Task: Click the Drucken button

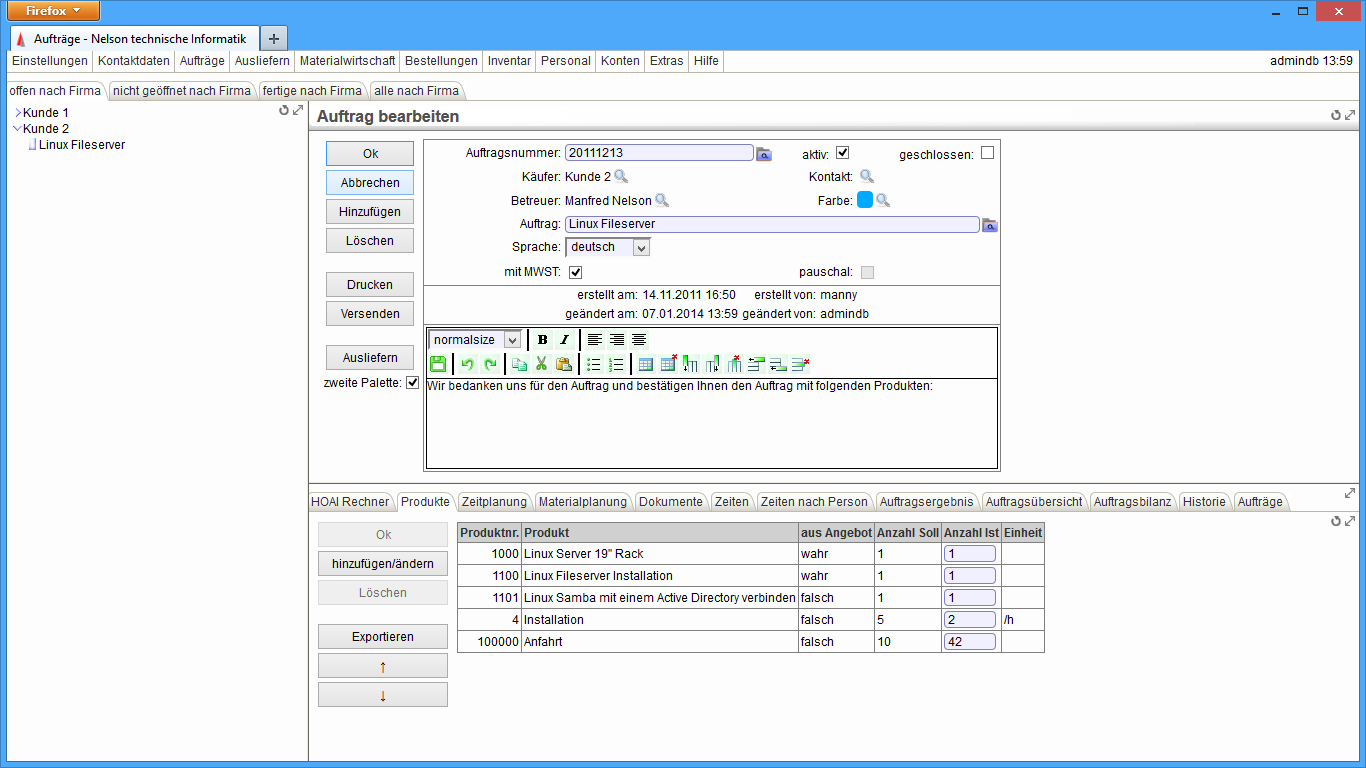Action: pos(369,285)
